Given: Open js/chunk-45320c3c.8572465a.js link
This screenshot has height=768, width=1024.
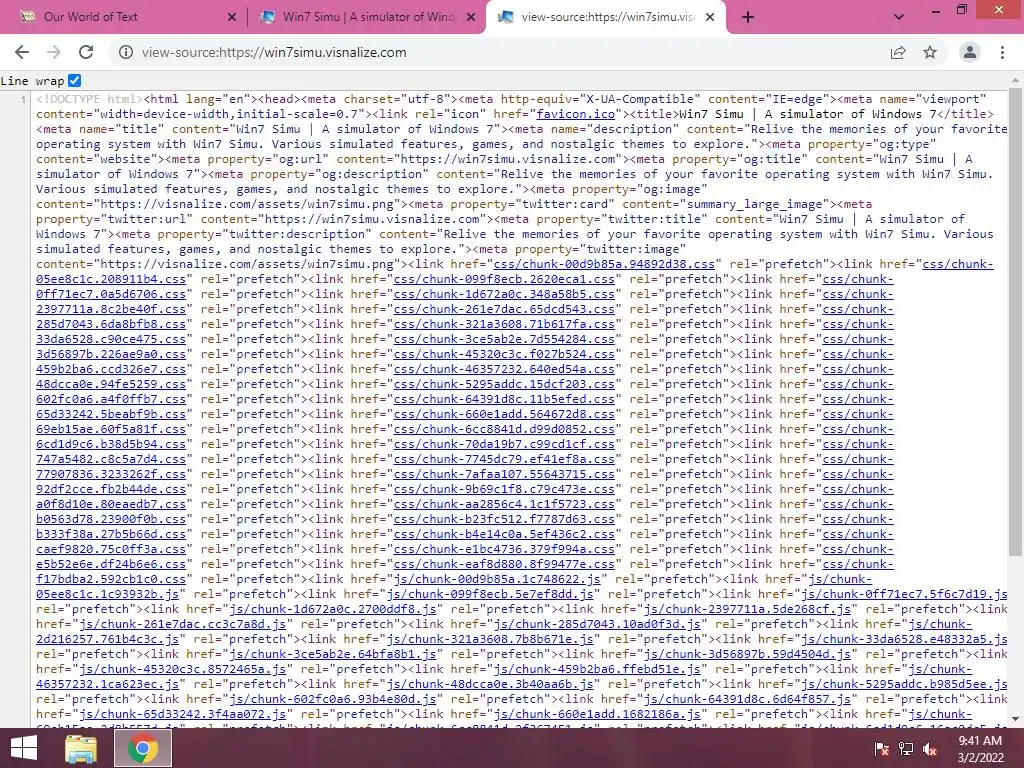Looking at the screenshot, I should pos(182,669).
